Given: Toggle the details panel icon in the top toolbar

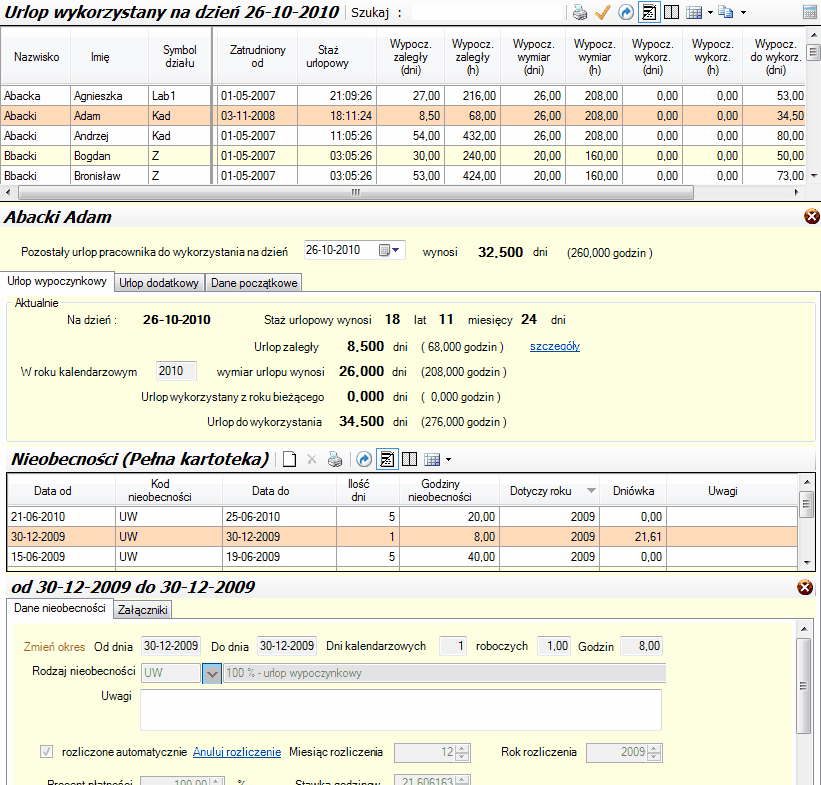Looking at the screenshot, I should [649, 12].
